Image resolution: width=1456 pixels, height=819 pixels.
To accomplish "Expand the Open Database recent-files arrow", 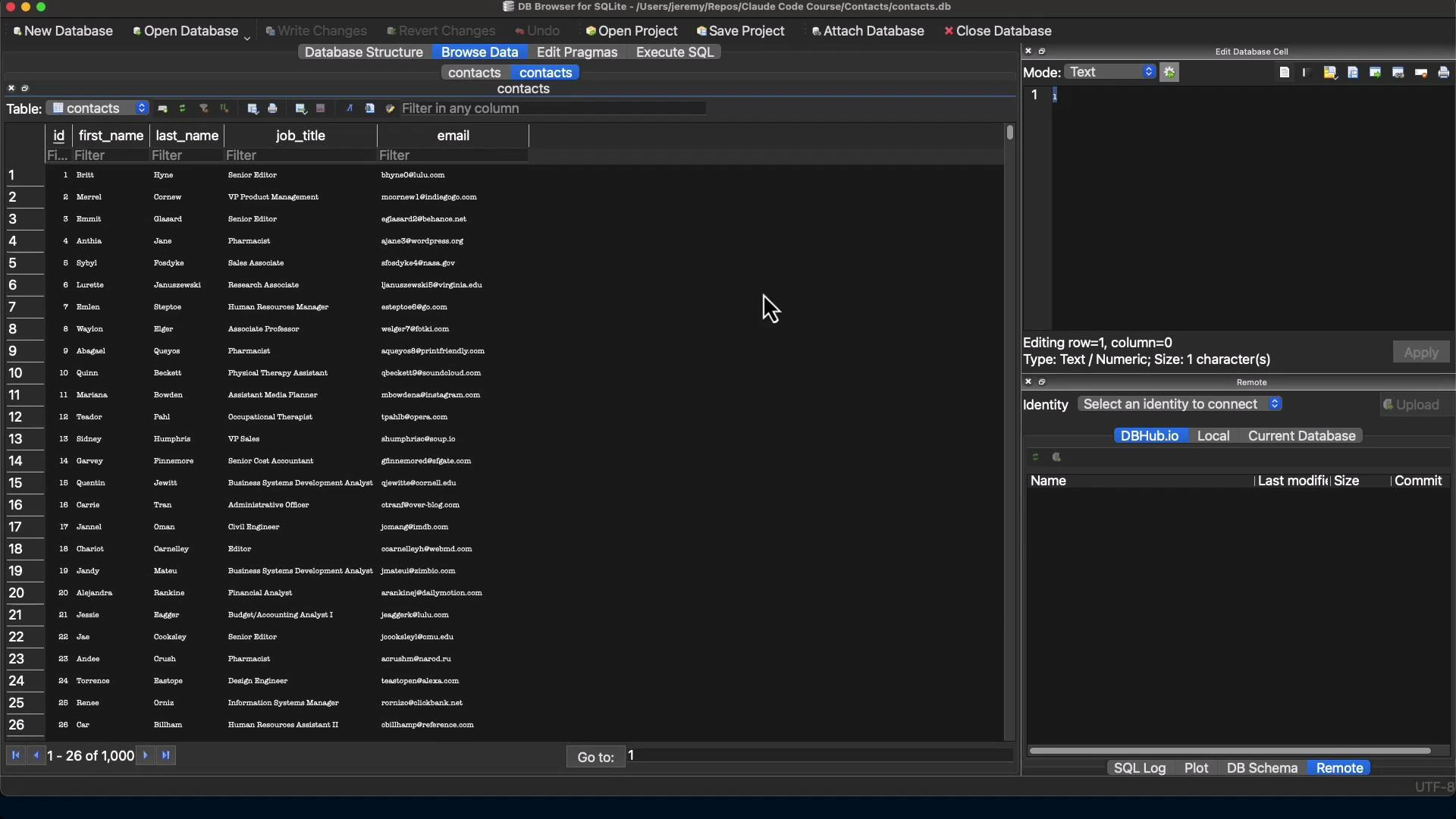I will [x=246, y=37].
